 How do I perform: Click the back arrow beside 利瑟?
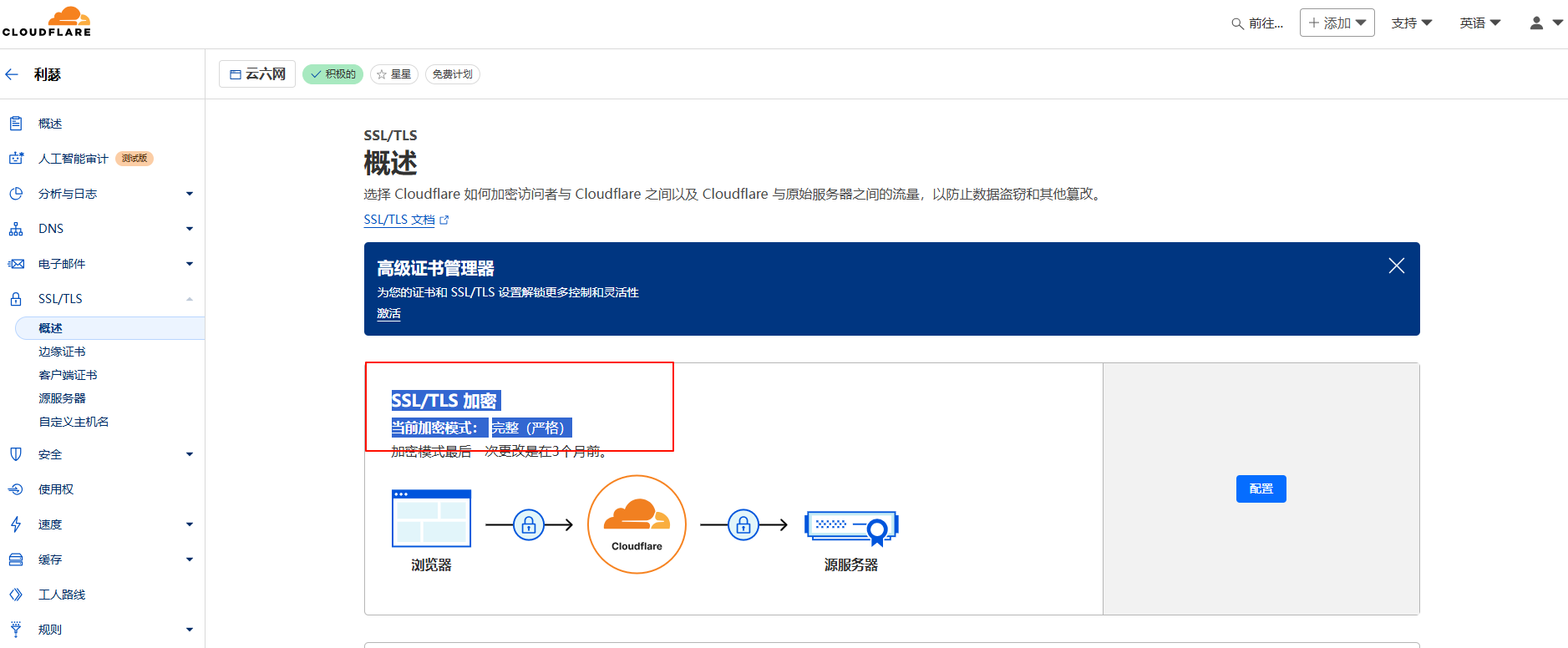pos(12,74)
